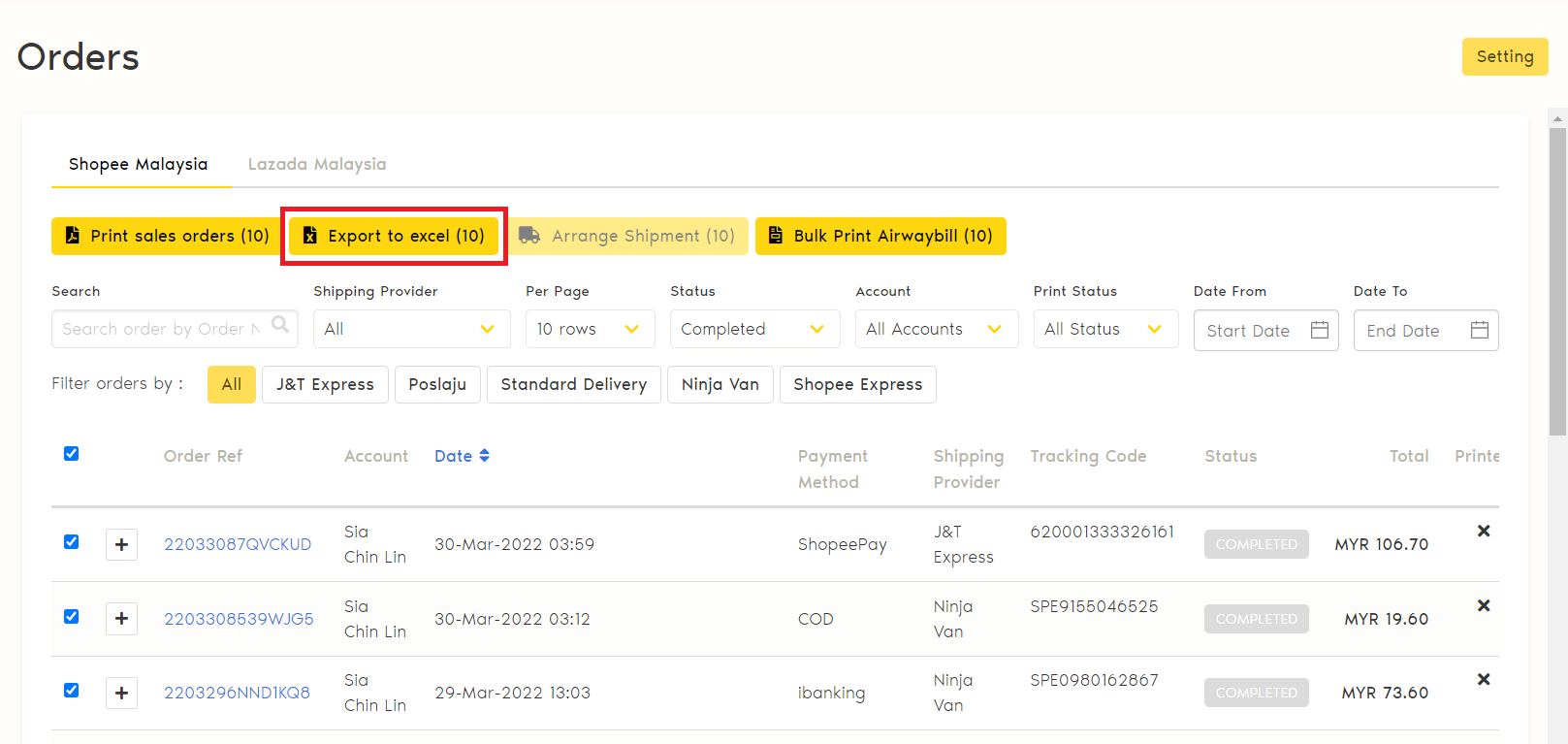
Task: Open the Shipping Provider dropdown
Action: point(411,329)
